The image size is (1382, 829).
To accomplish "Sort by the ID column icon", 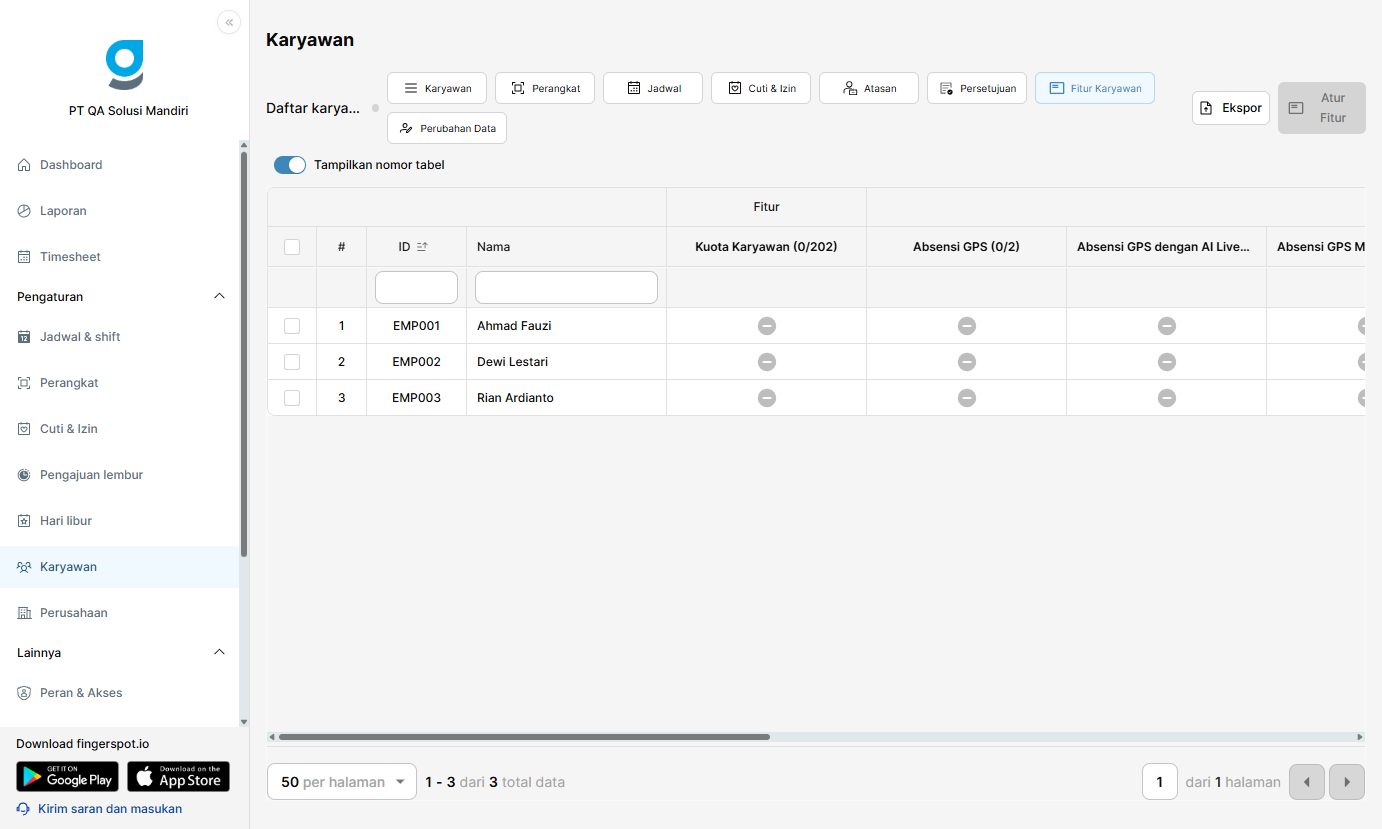I will [422, 247].
